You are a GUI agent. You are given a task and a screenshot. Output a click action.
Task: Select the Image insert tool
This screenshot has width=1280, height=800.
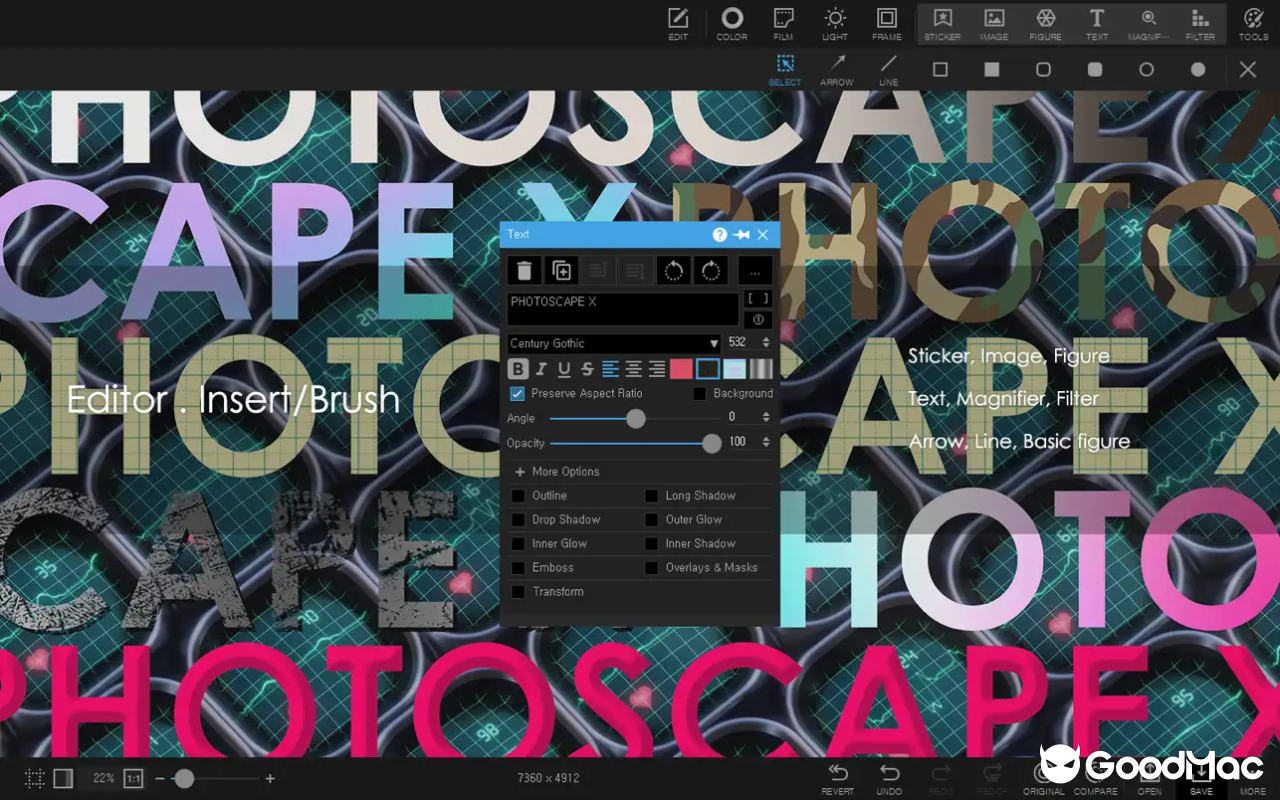click(994, 24)
